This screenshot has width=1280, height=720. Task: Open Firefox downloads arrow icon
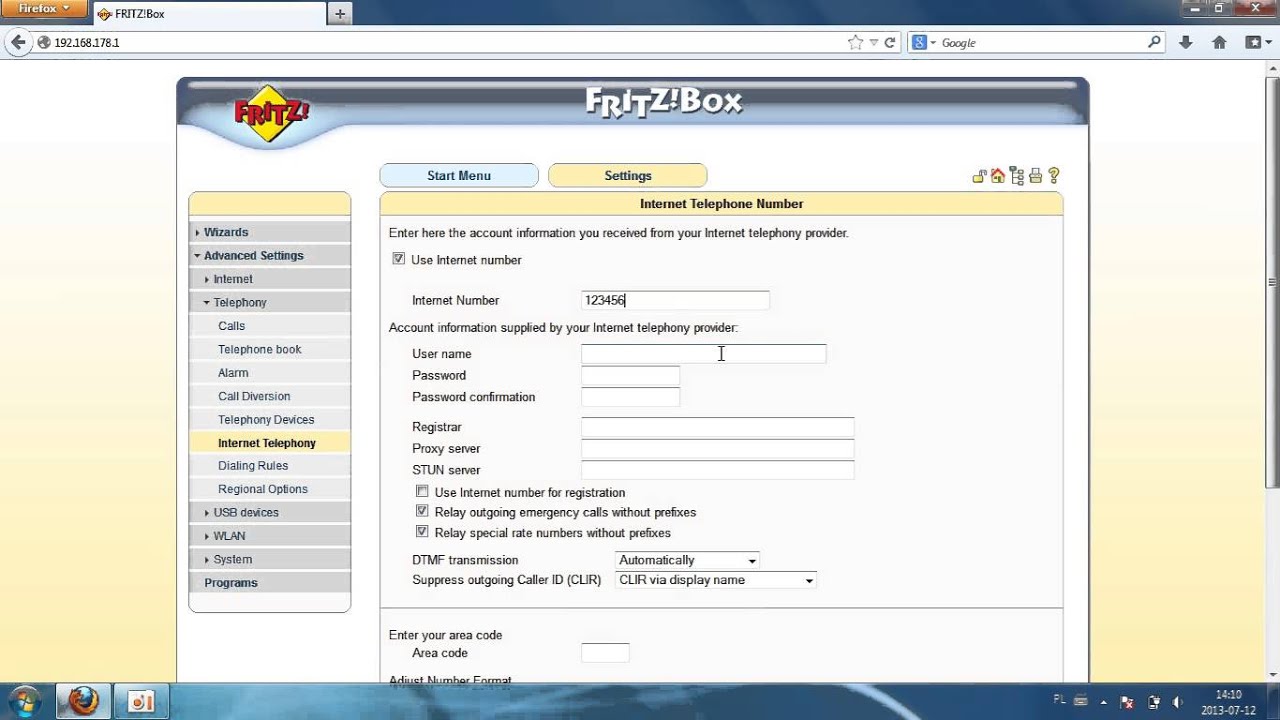[1185, 43]
